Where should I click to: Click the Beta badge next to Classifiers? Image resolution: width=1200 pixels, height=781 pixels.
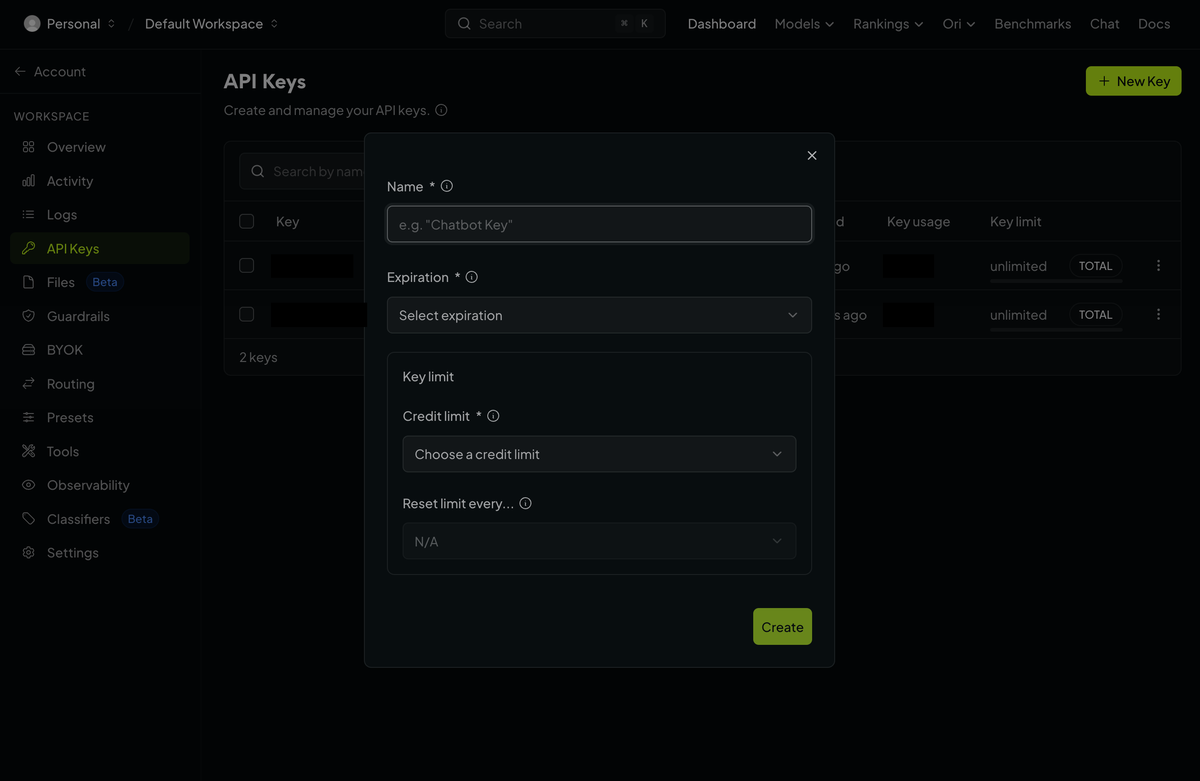140,519
